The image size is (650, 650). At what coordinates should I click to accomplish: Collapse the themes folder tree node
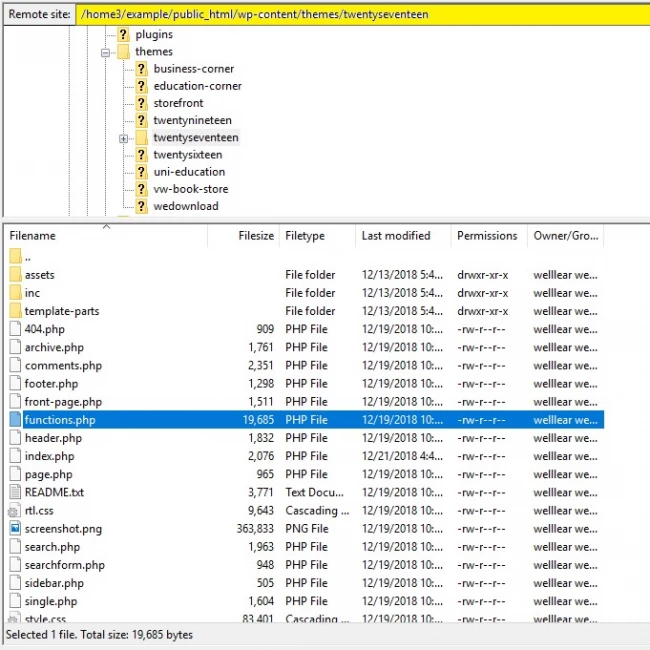pyautogui.click(x=106, y=53)
